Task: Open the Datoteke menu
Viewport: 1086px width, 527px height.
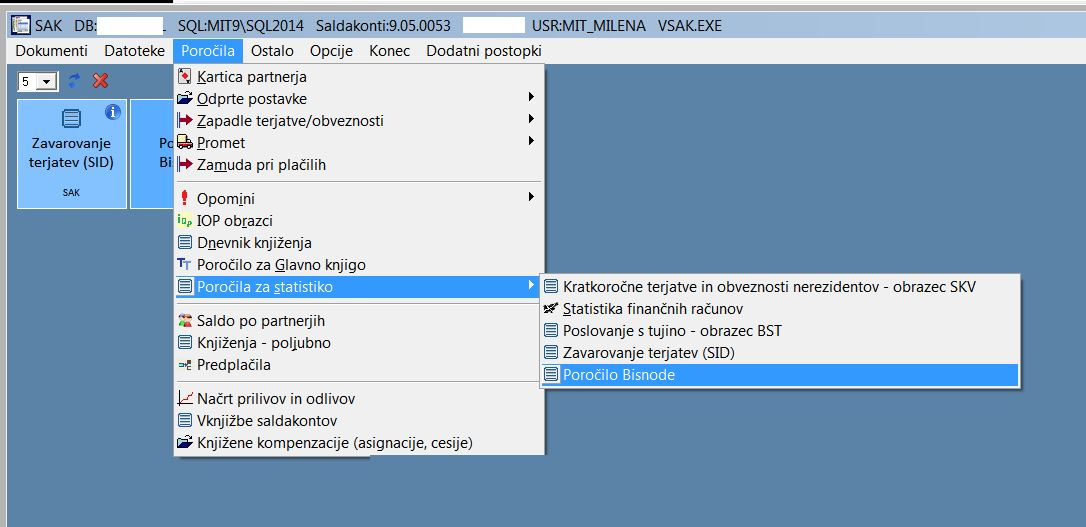Action: (x=134, y=51)
